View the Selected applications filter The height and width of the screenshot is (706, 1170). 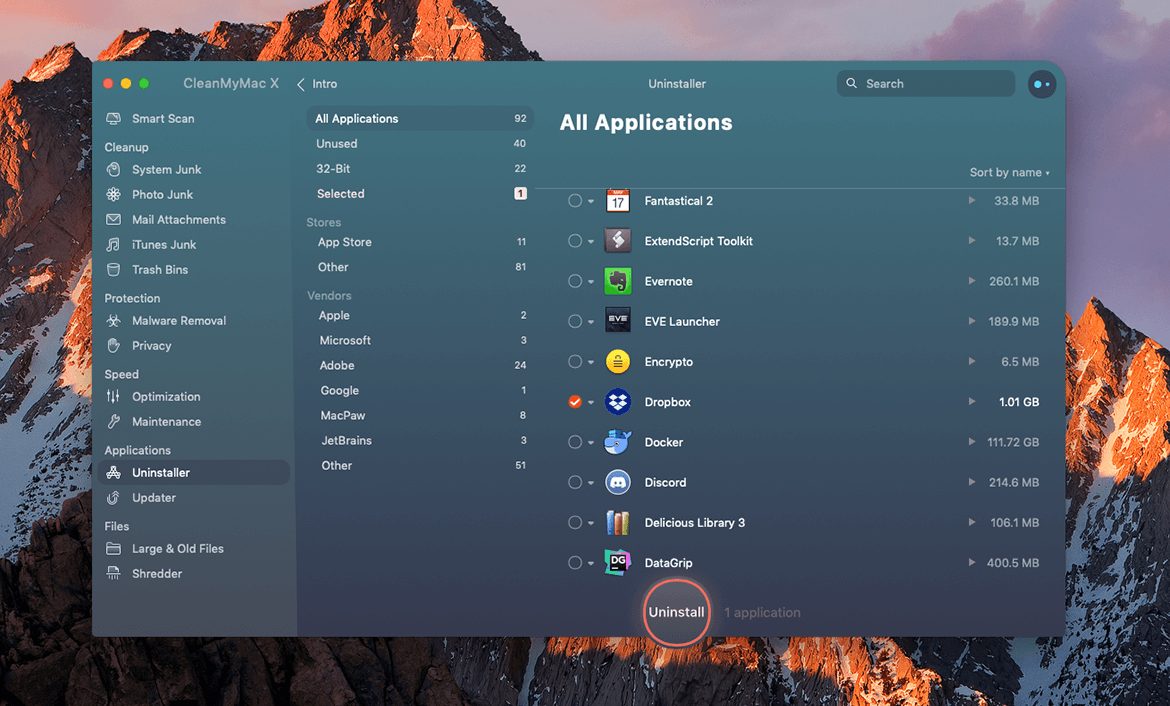coord(420,193)
